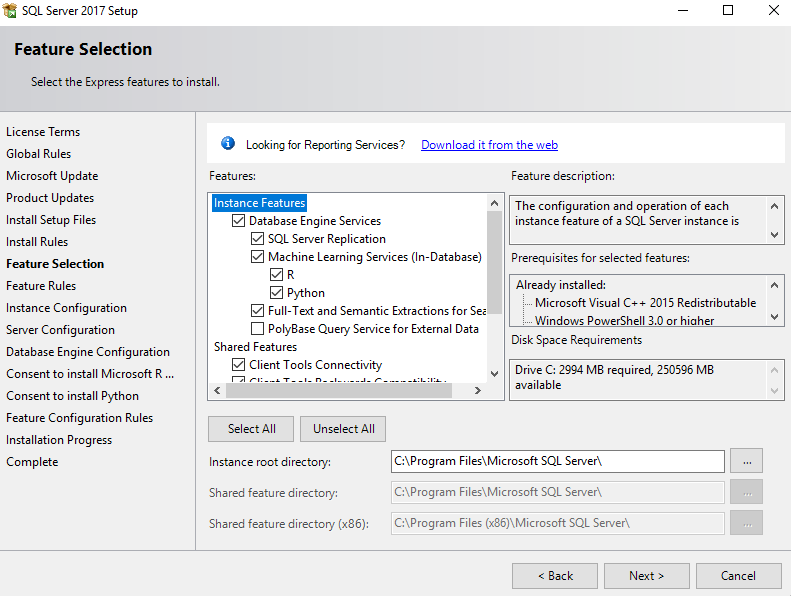Select Server Configuration step
This screenshot has height=596, width=791.
coord(61,330)
